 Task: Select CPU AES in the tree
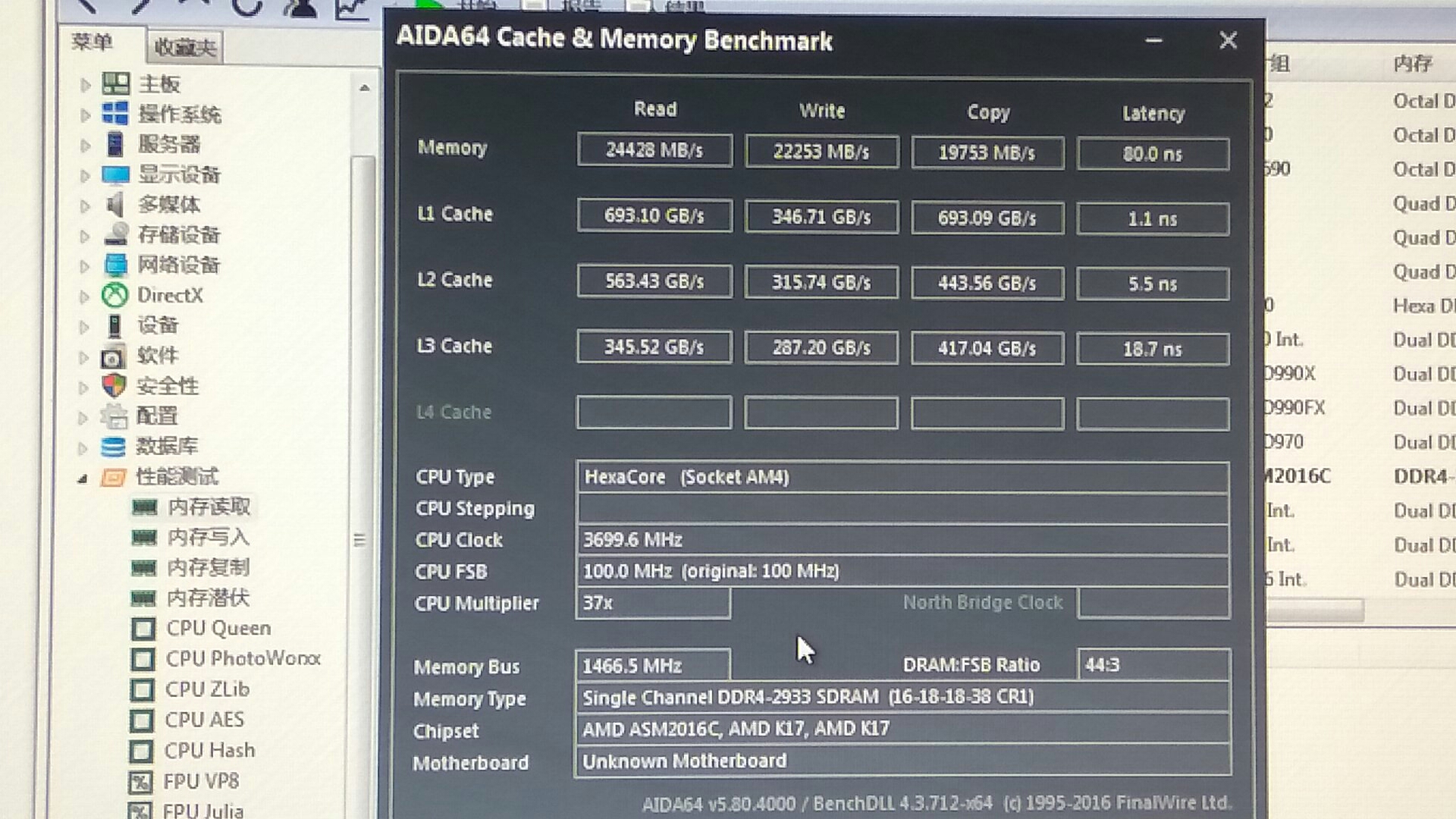[204, 719]
